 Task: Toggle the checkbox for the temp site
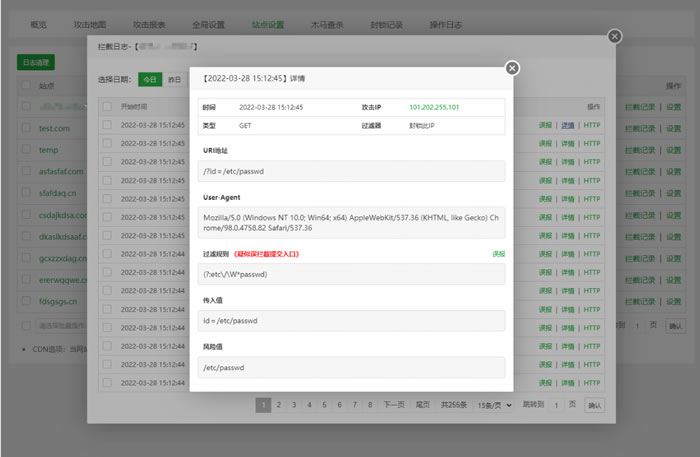(x=27, y=149)
